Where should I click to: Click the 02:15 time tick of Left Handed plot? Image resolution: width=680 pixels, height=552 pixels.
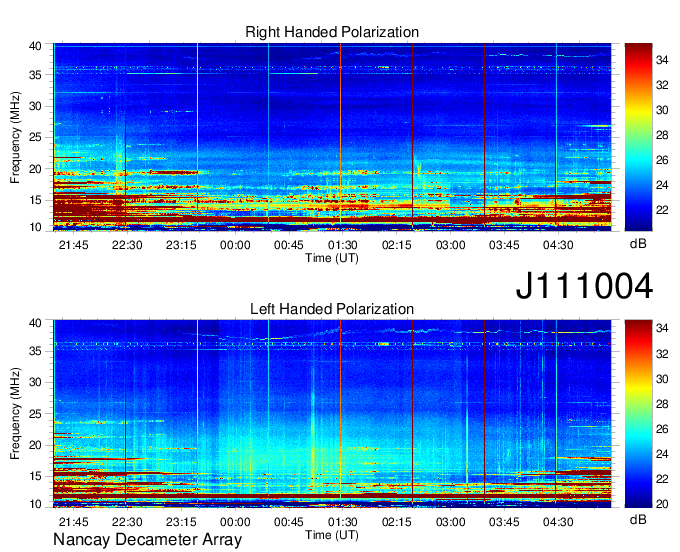tap(396, 522)
